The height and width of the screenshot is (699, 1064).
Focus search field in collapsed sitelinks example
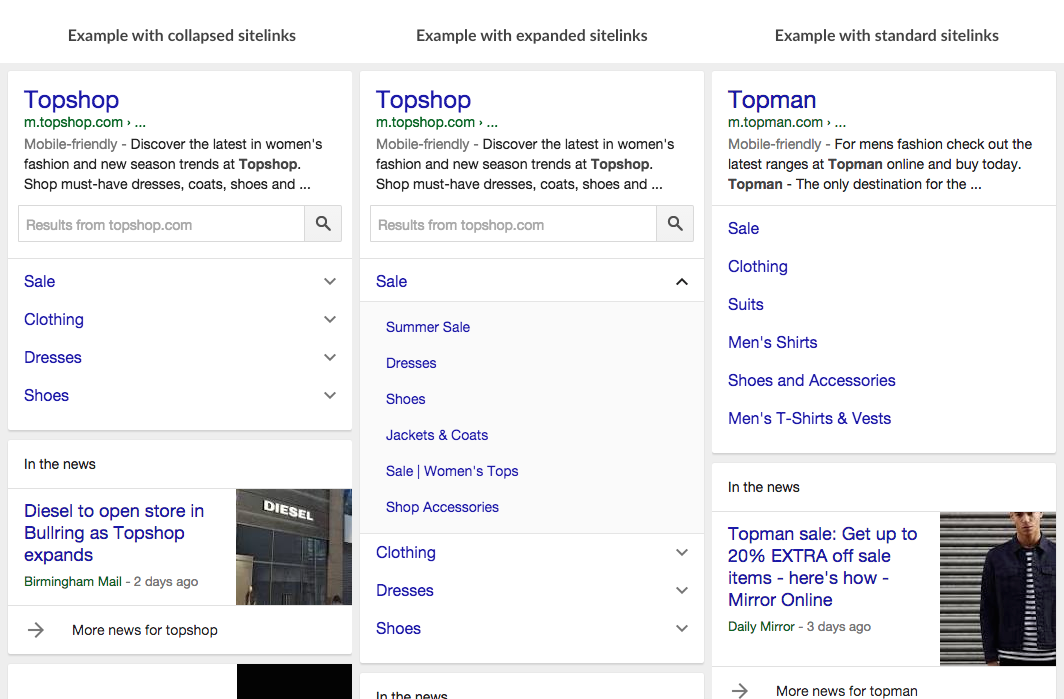click(x=162, y=225)
